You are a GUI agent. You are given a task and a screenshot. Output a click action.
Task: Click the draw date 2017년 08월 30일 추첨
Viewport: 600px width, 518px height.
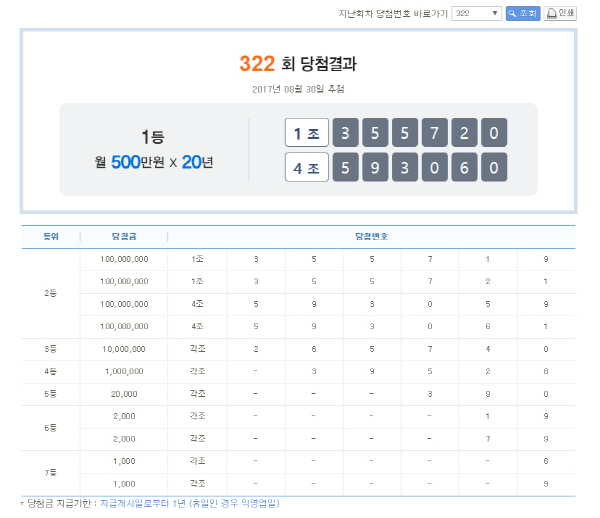(x=298, y=89)
